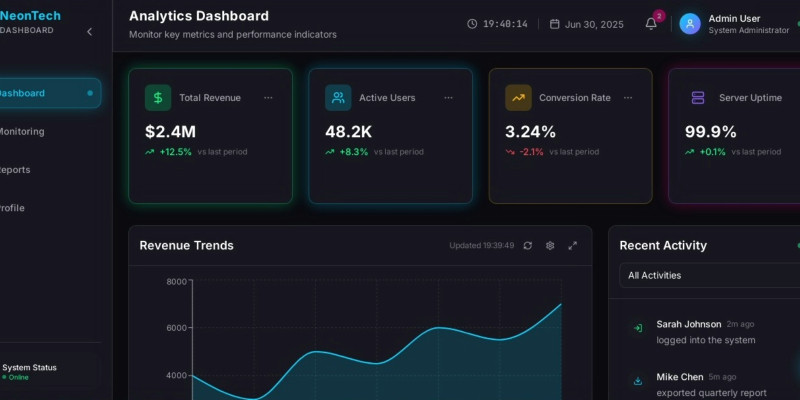Image resolution: width=800 pixels, height=400 pixels.
Task: Click the Total Revenue dollar icon
Action: (157, 98)
